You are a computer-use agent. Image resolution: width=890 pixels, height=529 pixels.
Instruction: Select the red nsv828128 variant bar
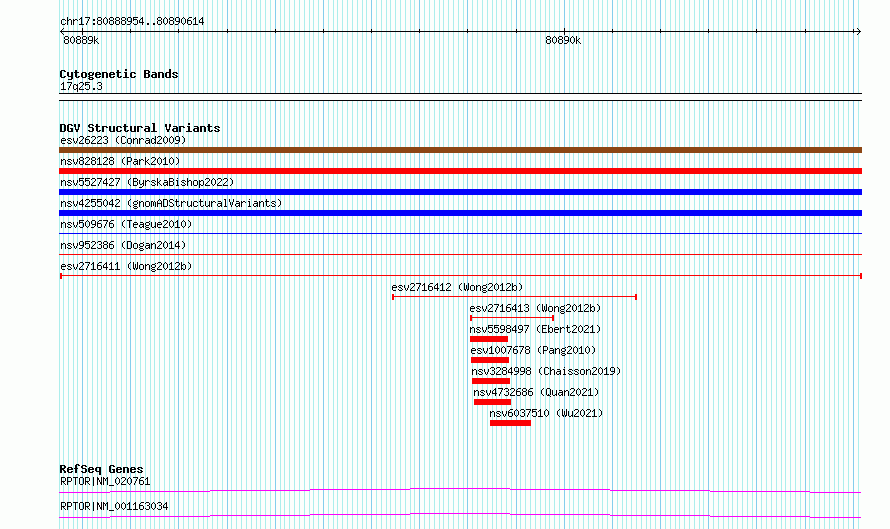click(460, 171)
